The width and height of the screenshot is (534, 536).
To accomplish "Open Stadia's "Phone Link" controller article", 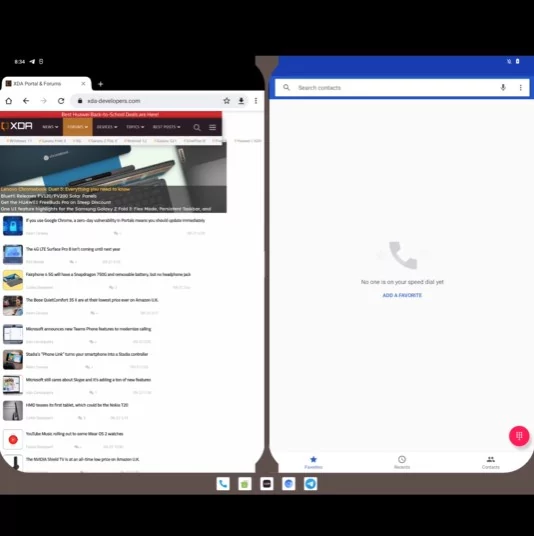I will (87, 354).
